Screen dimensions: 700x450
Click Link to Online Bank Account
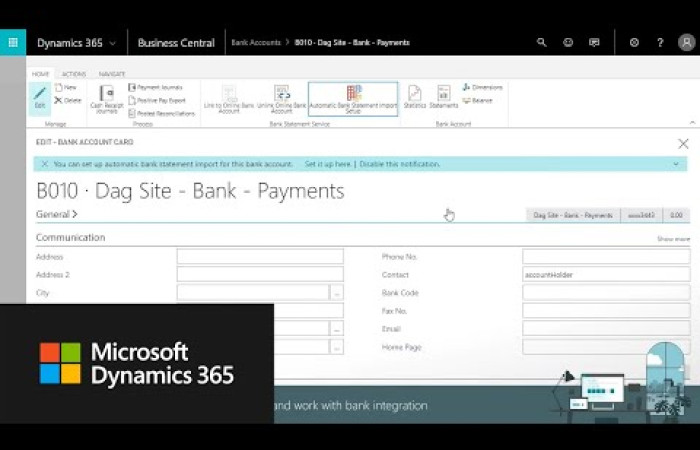[x=229, y=99]
